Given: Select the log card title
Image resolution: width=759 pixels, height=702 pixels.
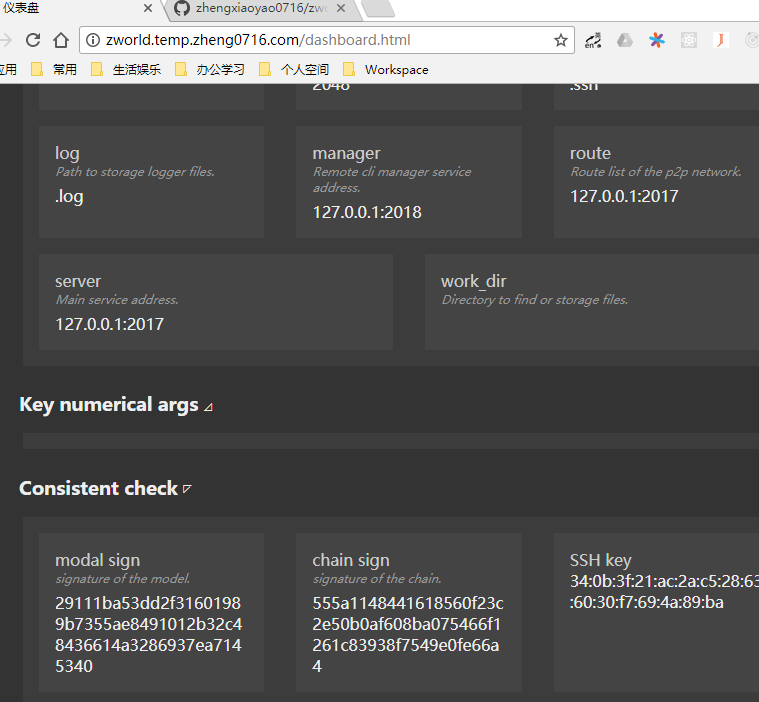Looking at the screenshot, I should [x=67, y=154].
